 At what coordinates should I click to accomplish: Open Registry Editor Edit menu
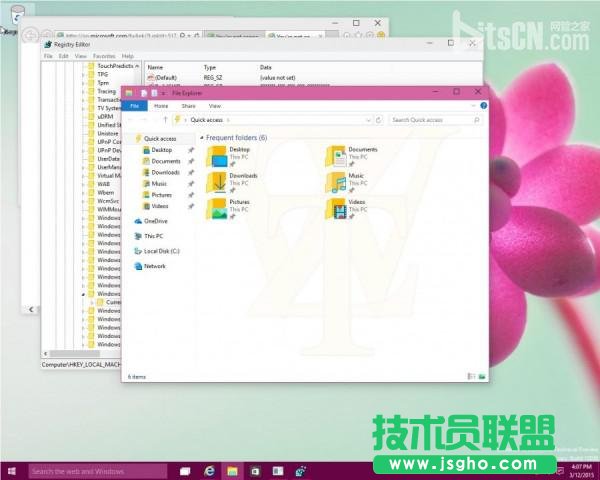[x=63, y=56]
